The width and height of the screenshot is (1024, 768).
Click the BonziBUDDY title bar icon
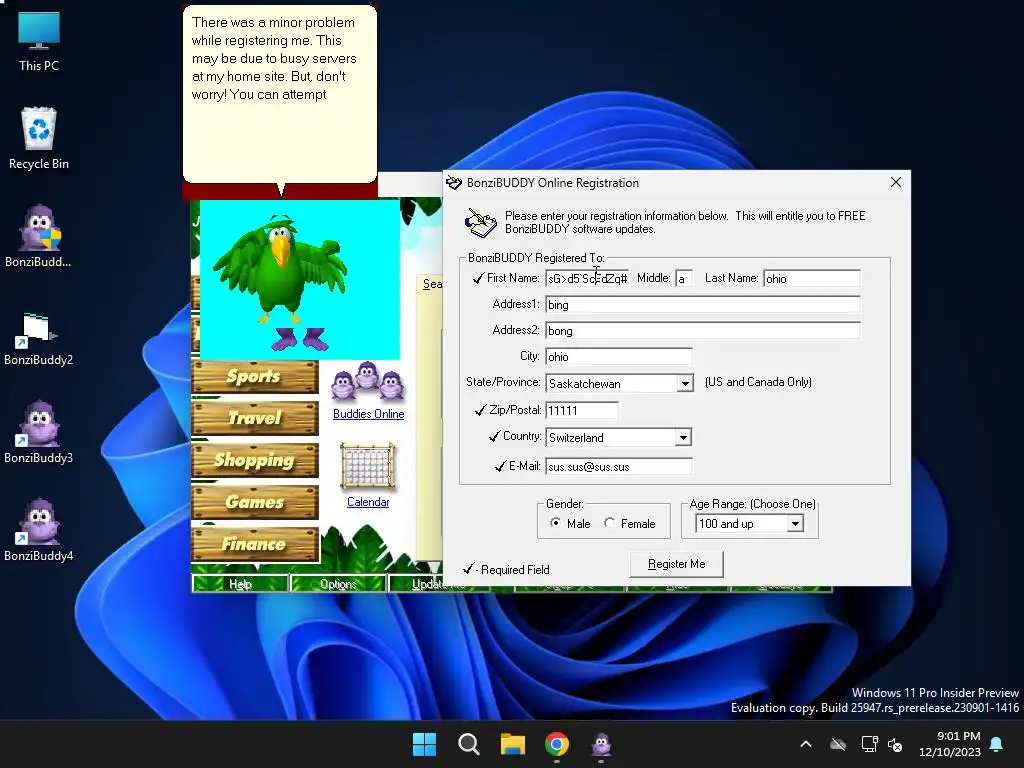[x=454, y=183]
